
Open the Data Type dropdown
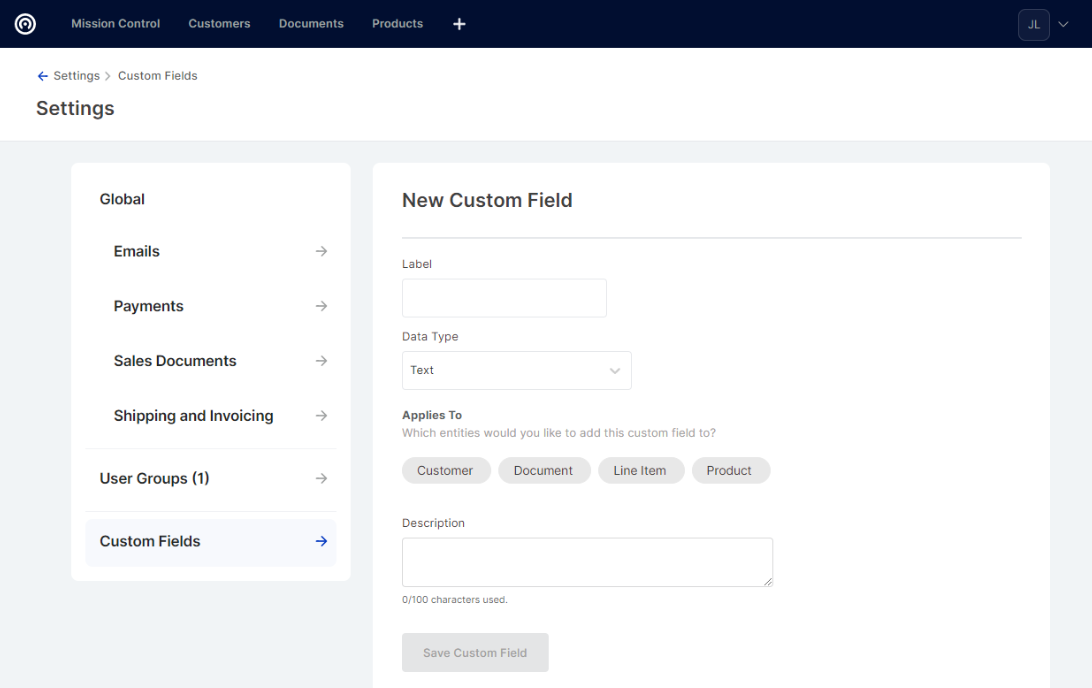(516, 370)
